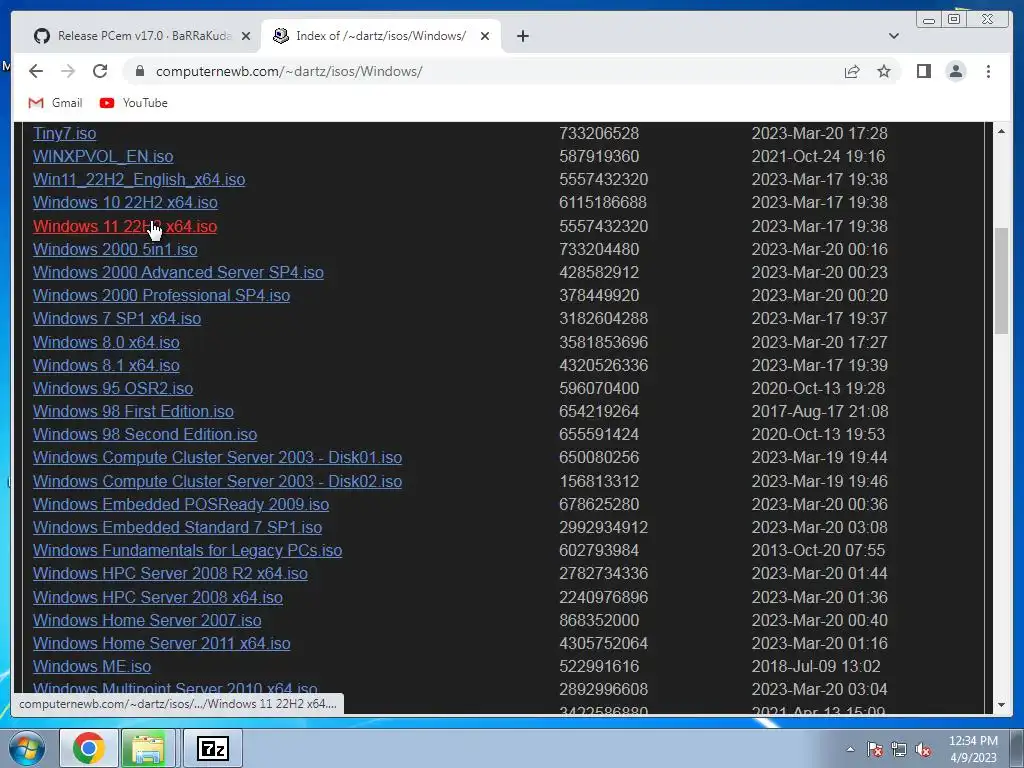Switch to the Release PCem v17.0 tab
This screenshot has height=768, width=1024.
pos(142,36)
